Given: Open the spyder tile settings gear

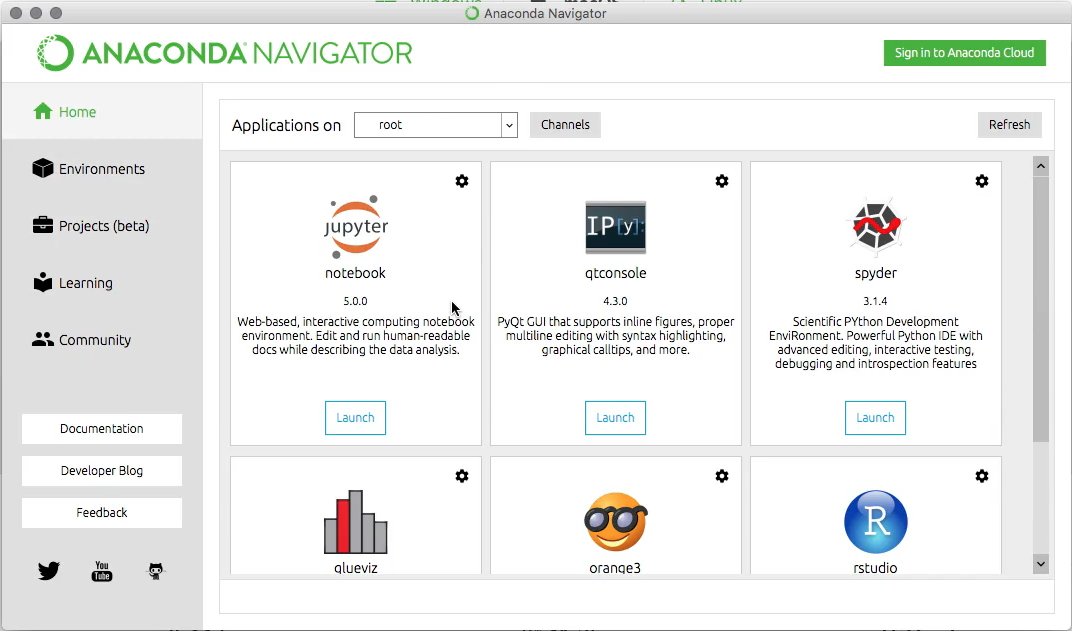Looking at the screenshot, I should (x=982, y=181).
